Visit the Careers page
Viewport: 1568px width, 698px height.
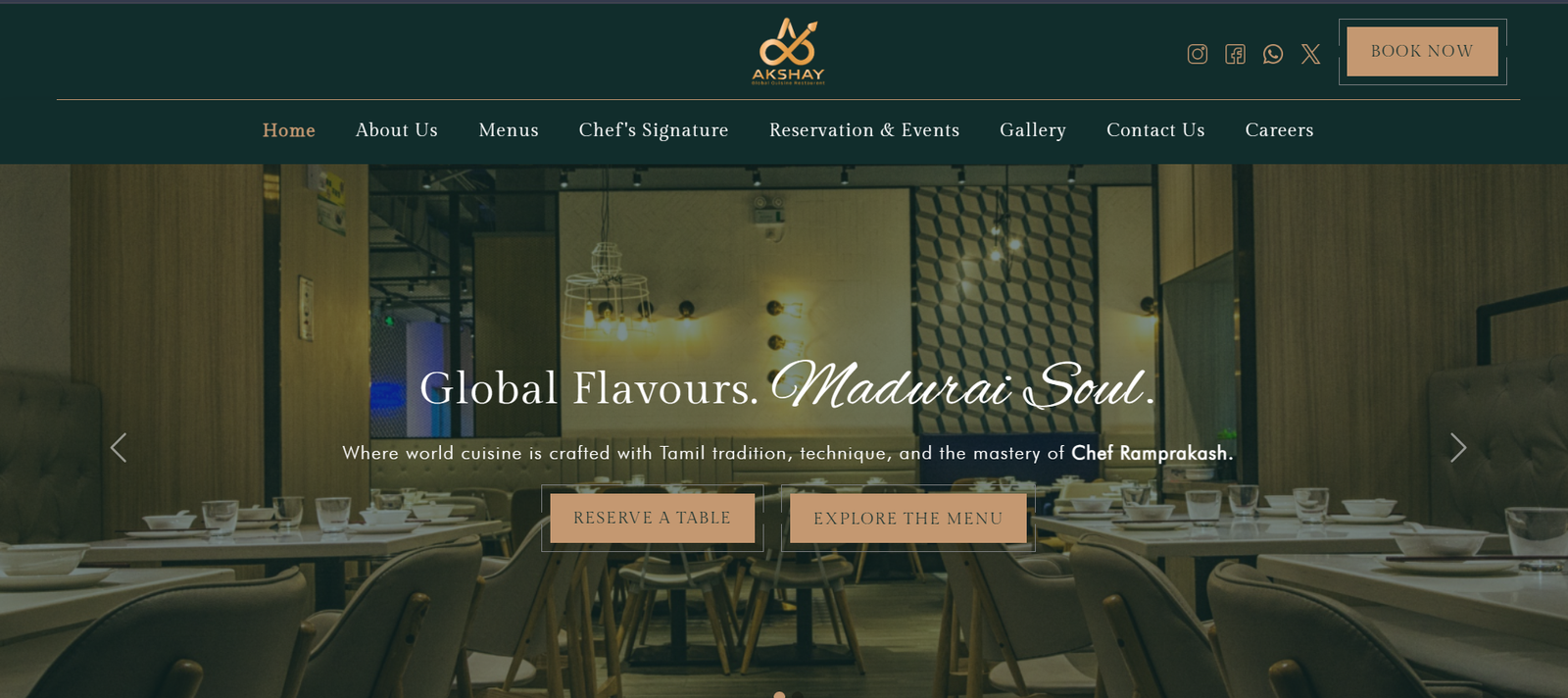1279,130
